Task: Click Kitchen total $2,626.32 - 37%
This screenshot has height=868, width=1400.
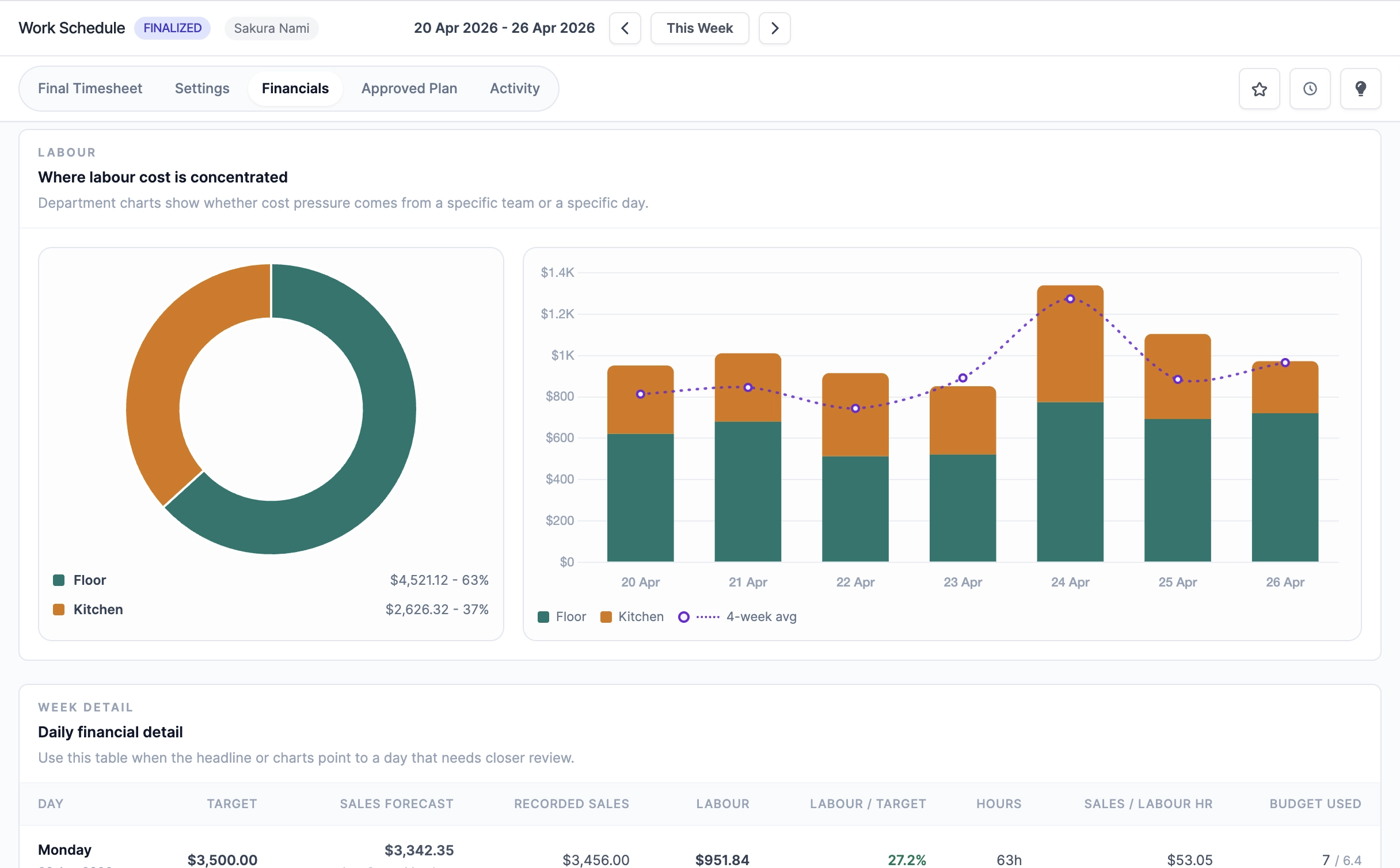Action: (437, 610)
